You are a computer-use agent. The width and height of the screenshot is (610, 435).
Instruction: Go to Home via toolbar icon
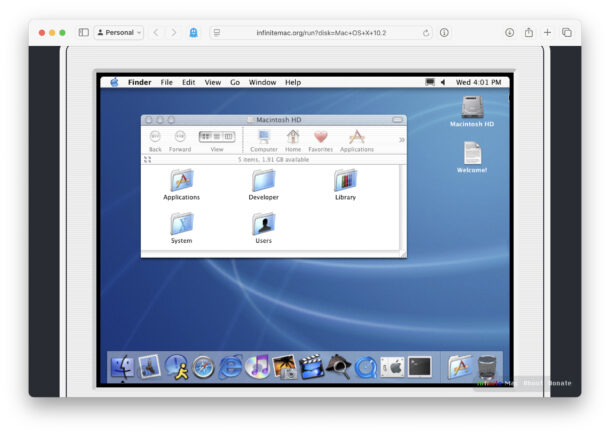[x=293, y=137]
